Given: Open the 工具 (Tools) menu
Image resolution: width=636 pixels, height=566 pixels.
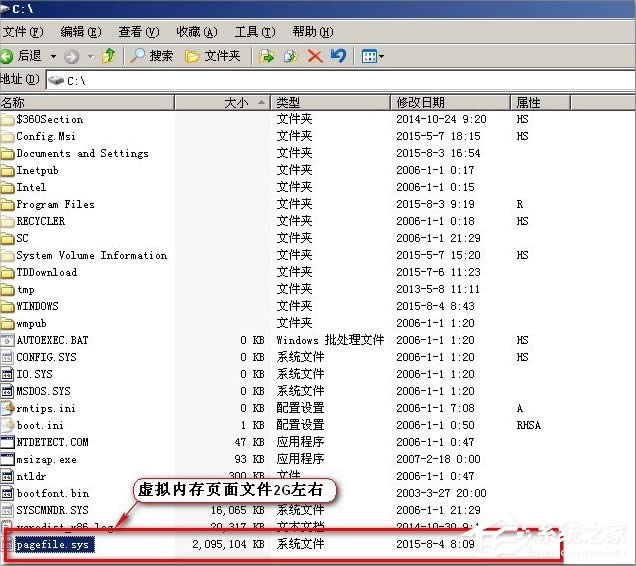Looking at the screenshot, I should [x=254, y=32].
